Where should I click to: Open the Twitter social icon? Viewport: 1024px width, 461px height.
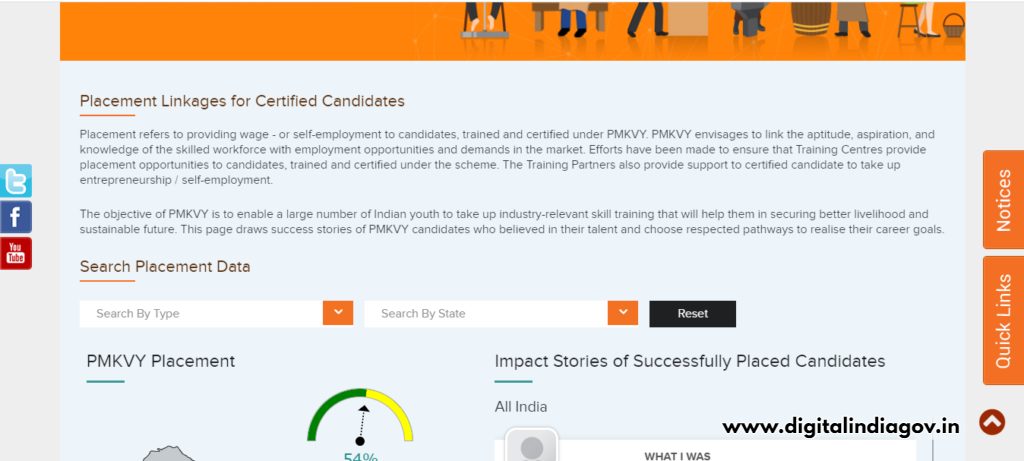[16, 181]
